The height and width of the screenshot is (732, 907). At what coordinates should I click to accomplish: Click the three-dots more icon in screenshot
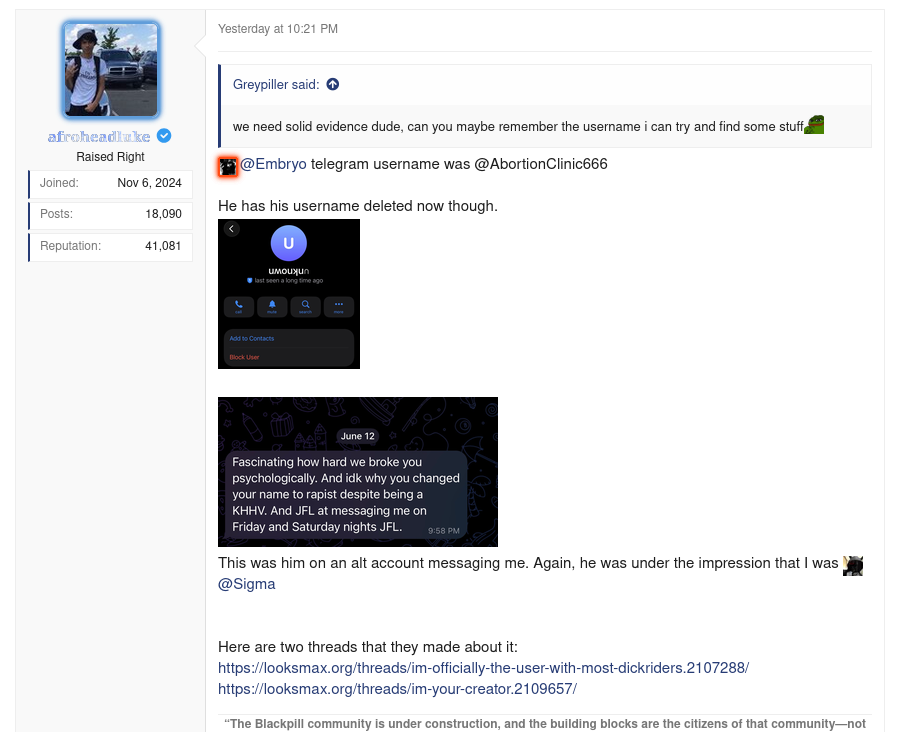click(339, 306)
